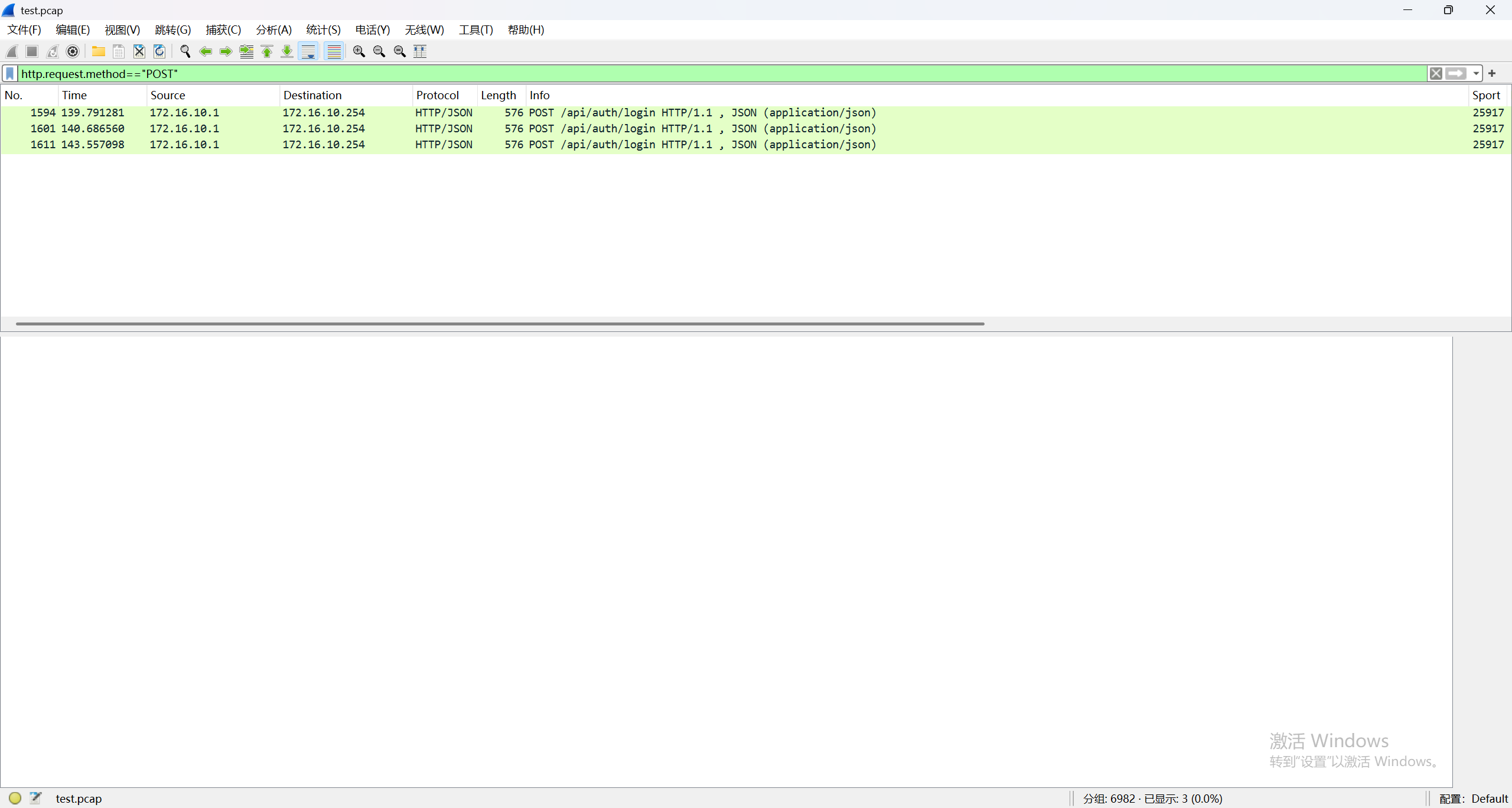This screenshot has height=808, width=1512.
Task: Open the 分析(A) menu
Action: click(273, 30)
